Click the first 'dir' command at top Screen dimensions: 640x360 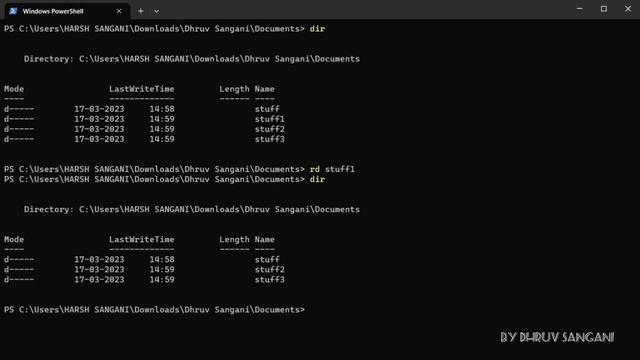[317, 29]
